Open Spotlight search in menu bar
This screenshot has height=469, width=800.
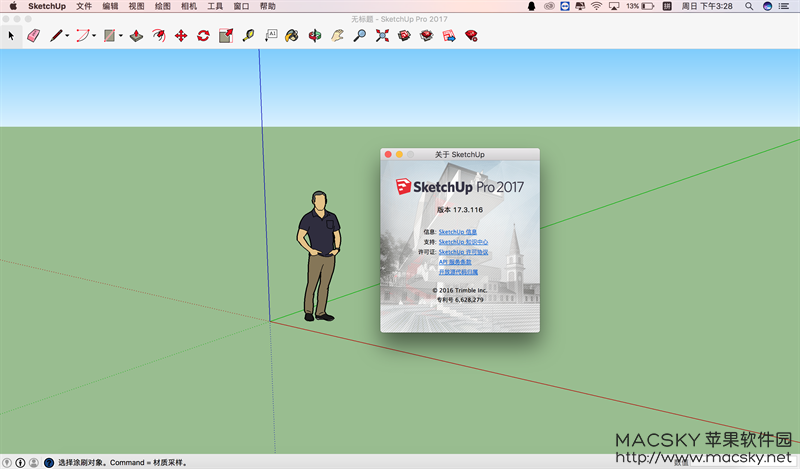click(748, 6)
